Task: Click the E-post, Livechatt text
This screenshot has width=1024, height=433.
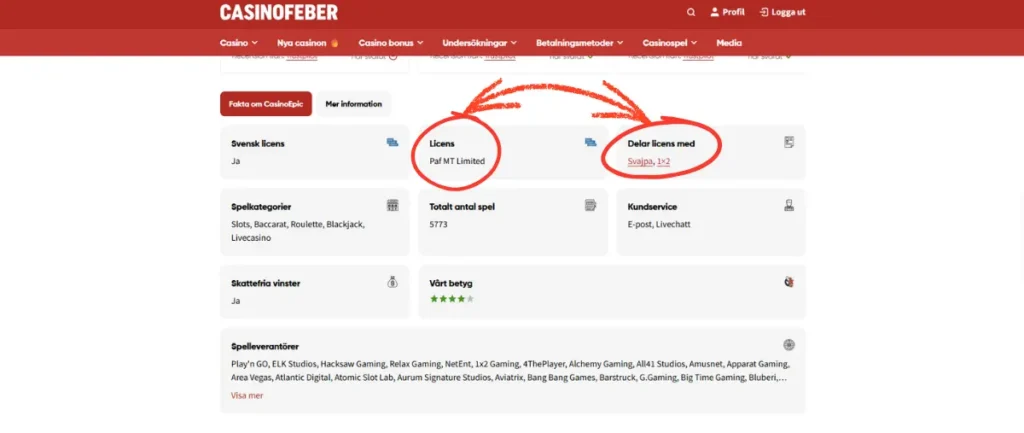Action: (x=659, y=224)
